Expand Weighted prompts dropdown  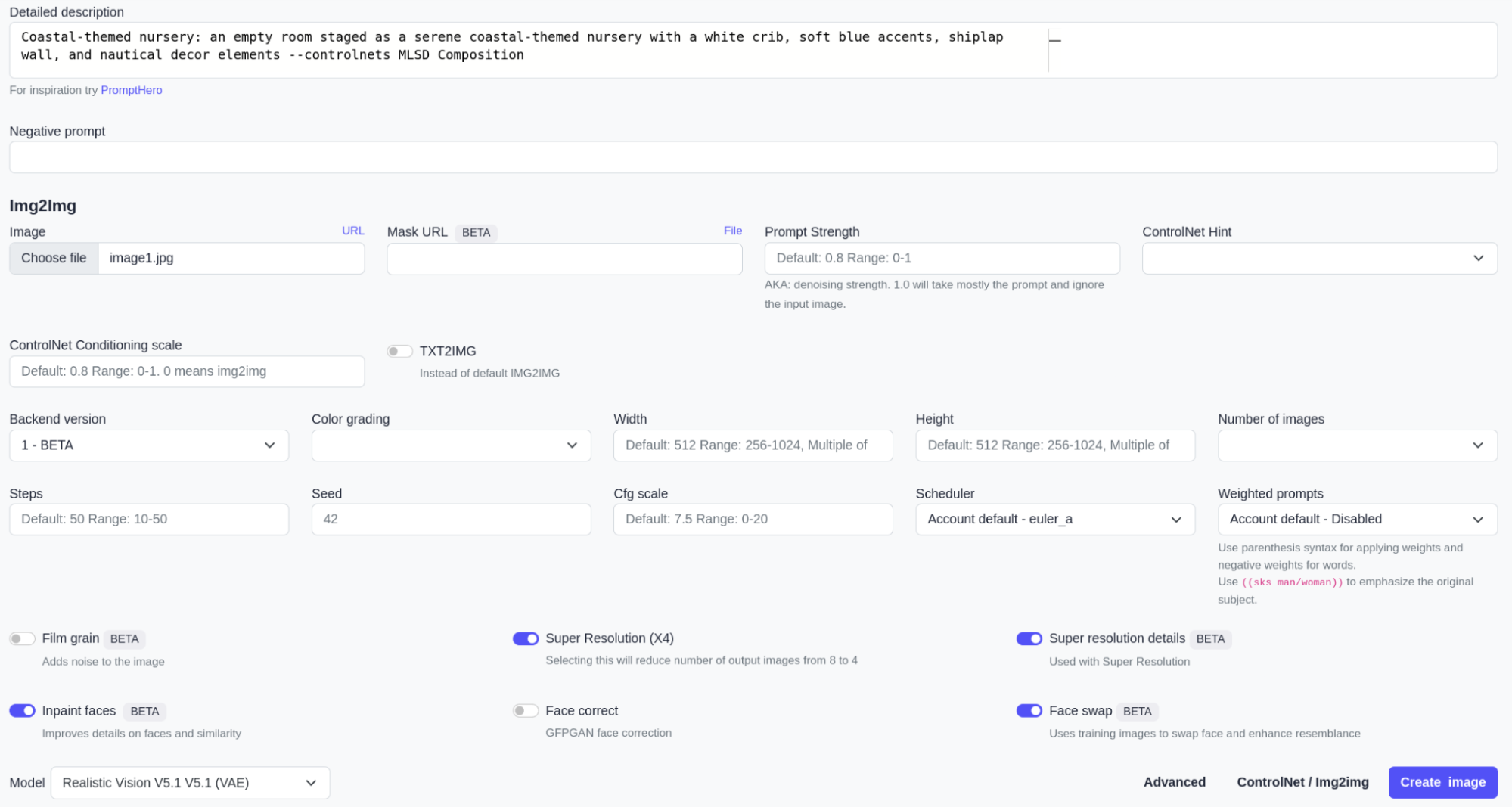click(x=1356, y=520)
